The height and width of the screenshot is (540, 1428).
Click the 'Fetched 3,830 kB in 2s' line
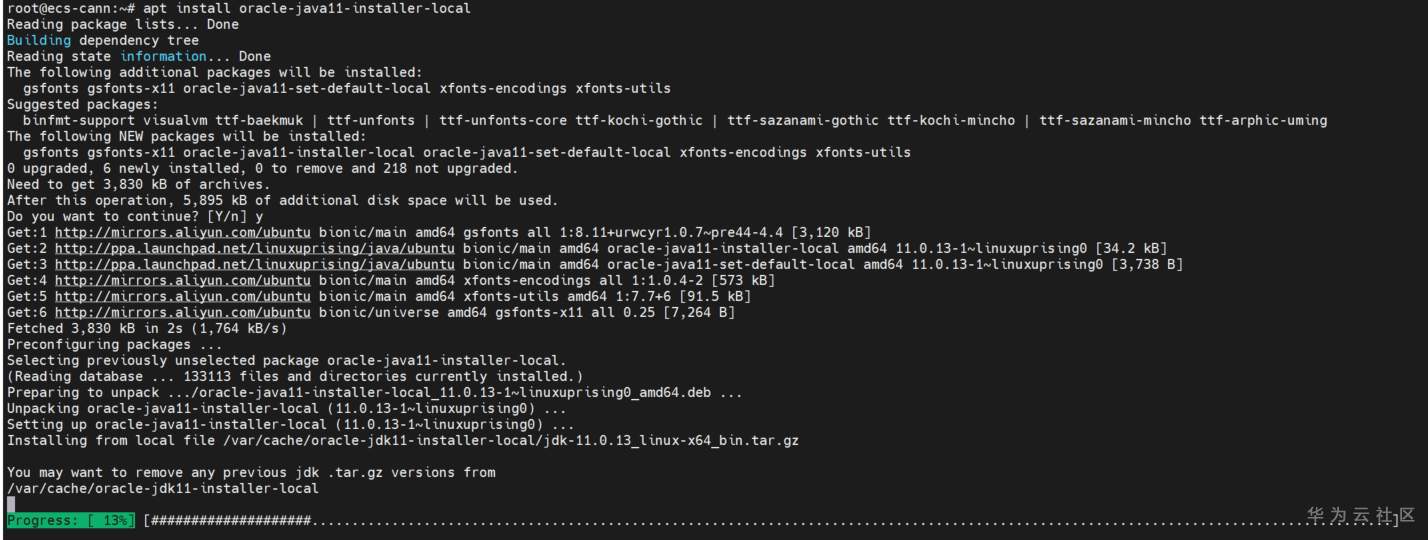(x=147, y=328)
